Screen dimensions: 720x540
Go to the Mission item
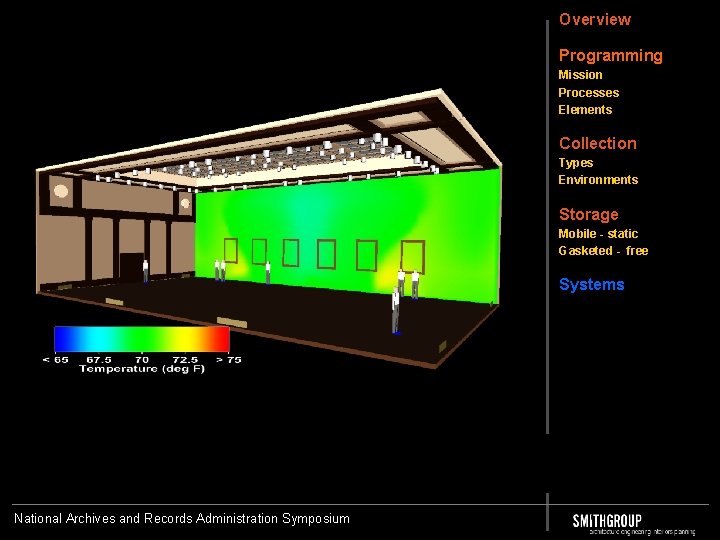point(580,75)
